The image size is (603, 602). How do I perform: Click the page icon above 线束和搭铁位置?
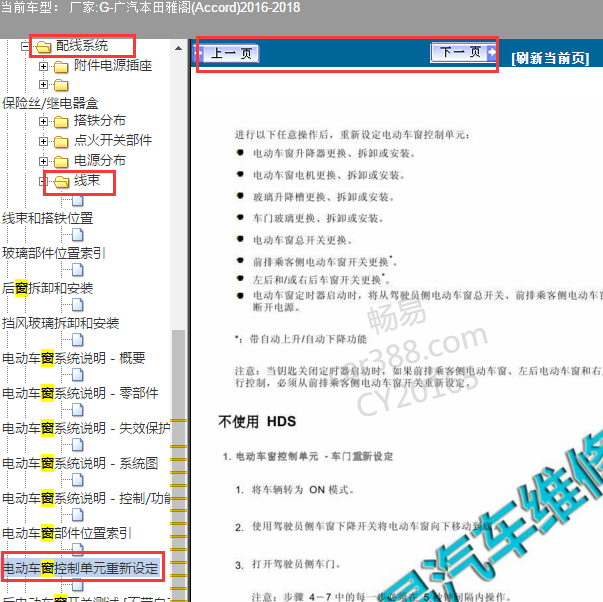coord(78,200)
